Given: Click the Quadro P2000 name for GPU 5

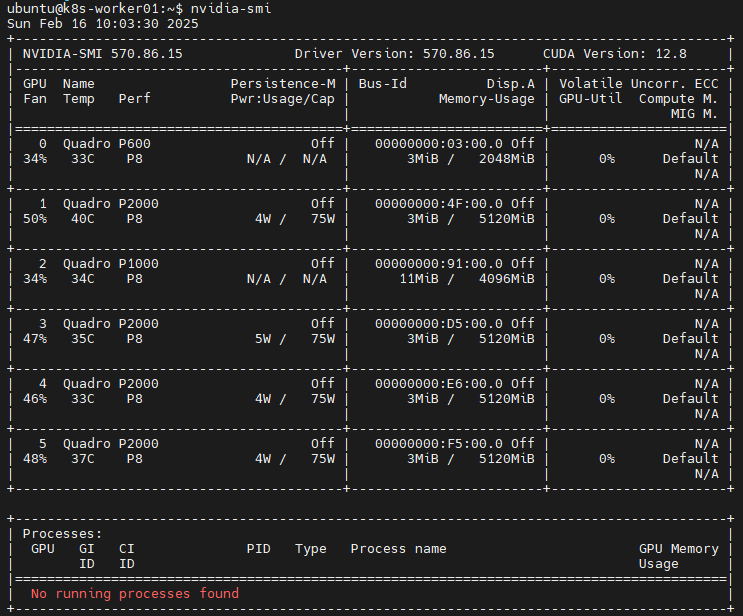Looking at the screenshot, I should (110, 444).
